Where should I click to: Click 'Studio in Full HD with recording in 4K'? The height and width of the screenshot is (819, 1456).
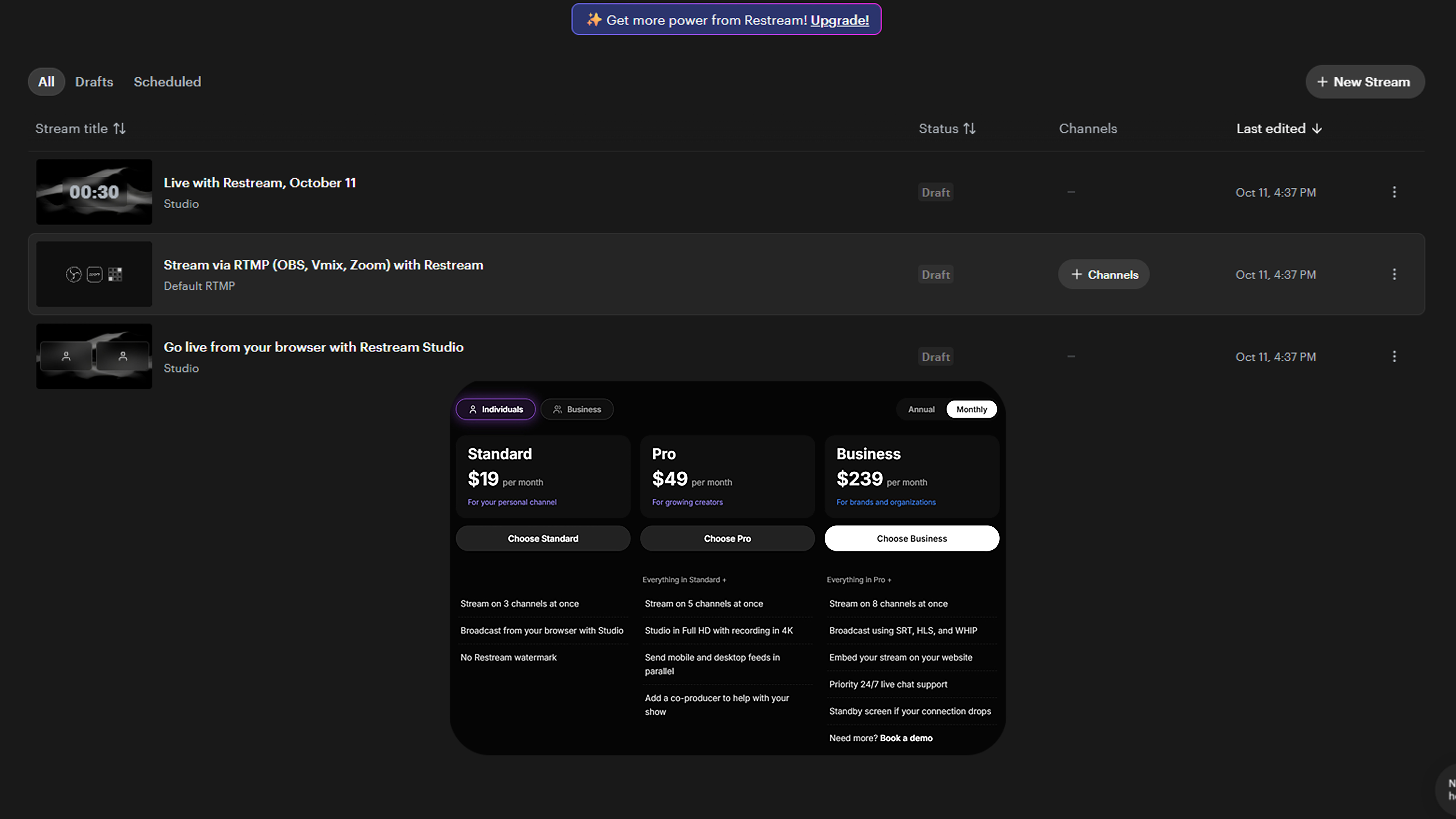point(719,631)
